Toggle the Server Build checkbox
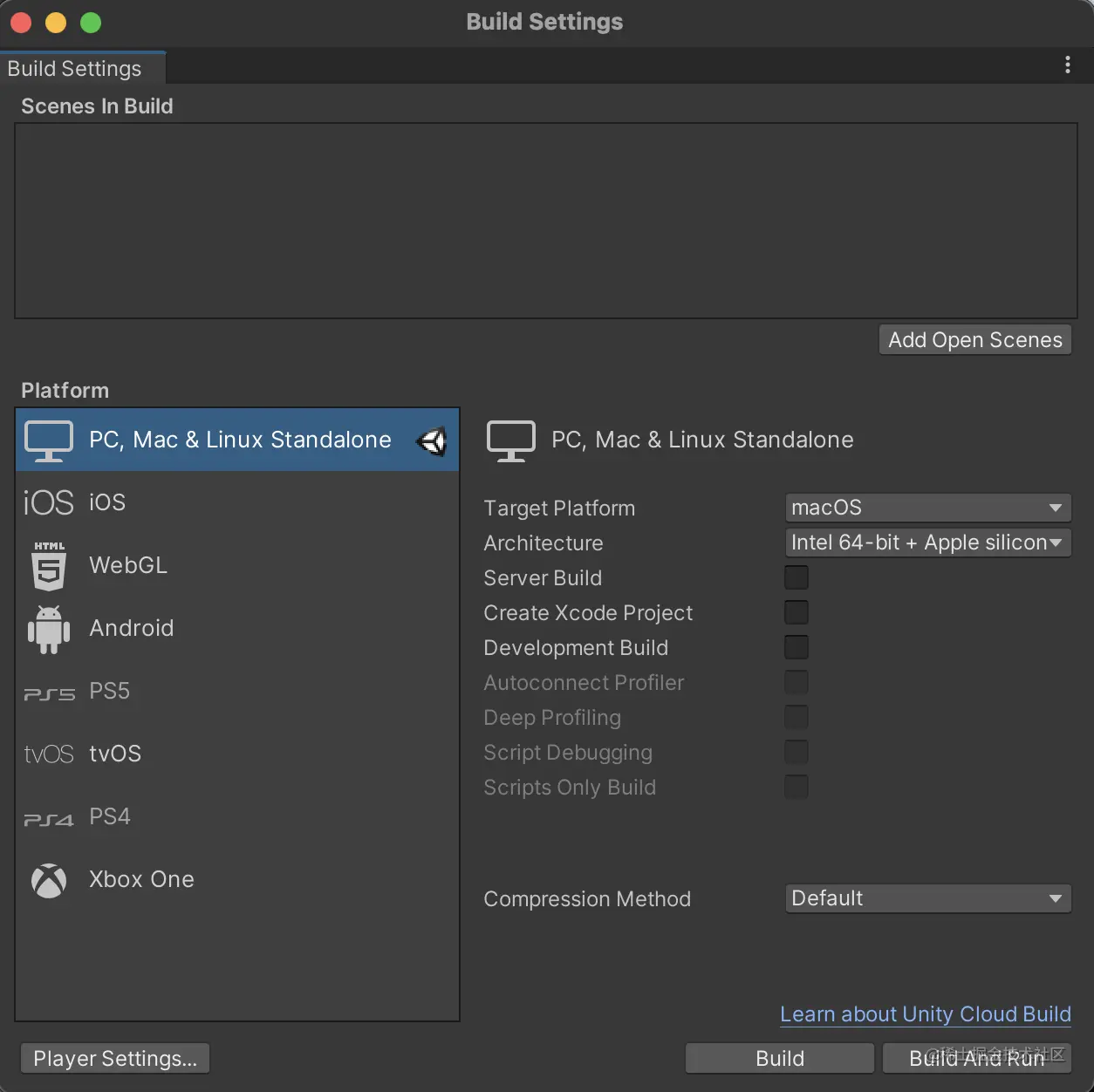 pos(797,577)
